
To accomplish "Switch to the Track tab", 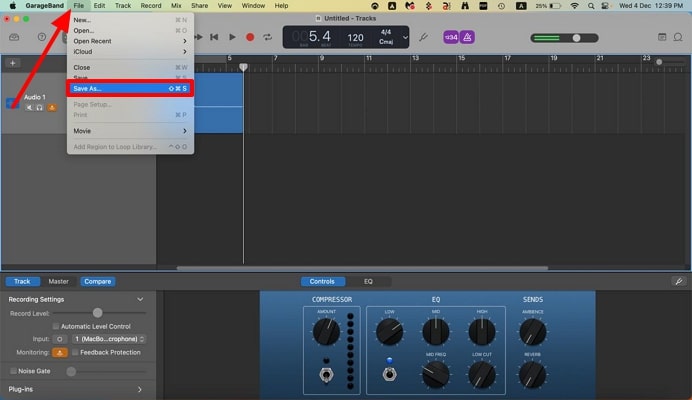I will coord(22,281).
